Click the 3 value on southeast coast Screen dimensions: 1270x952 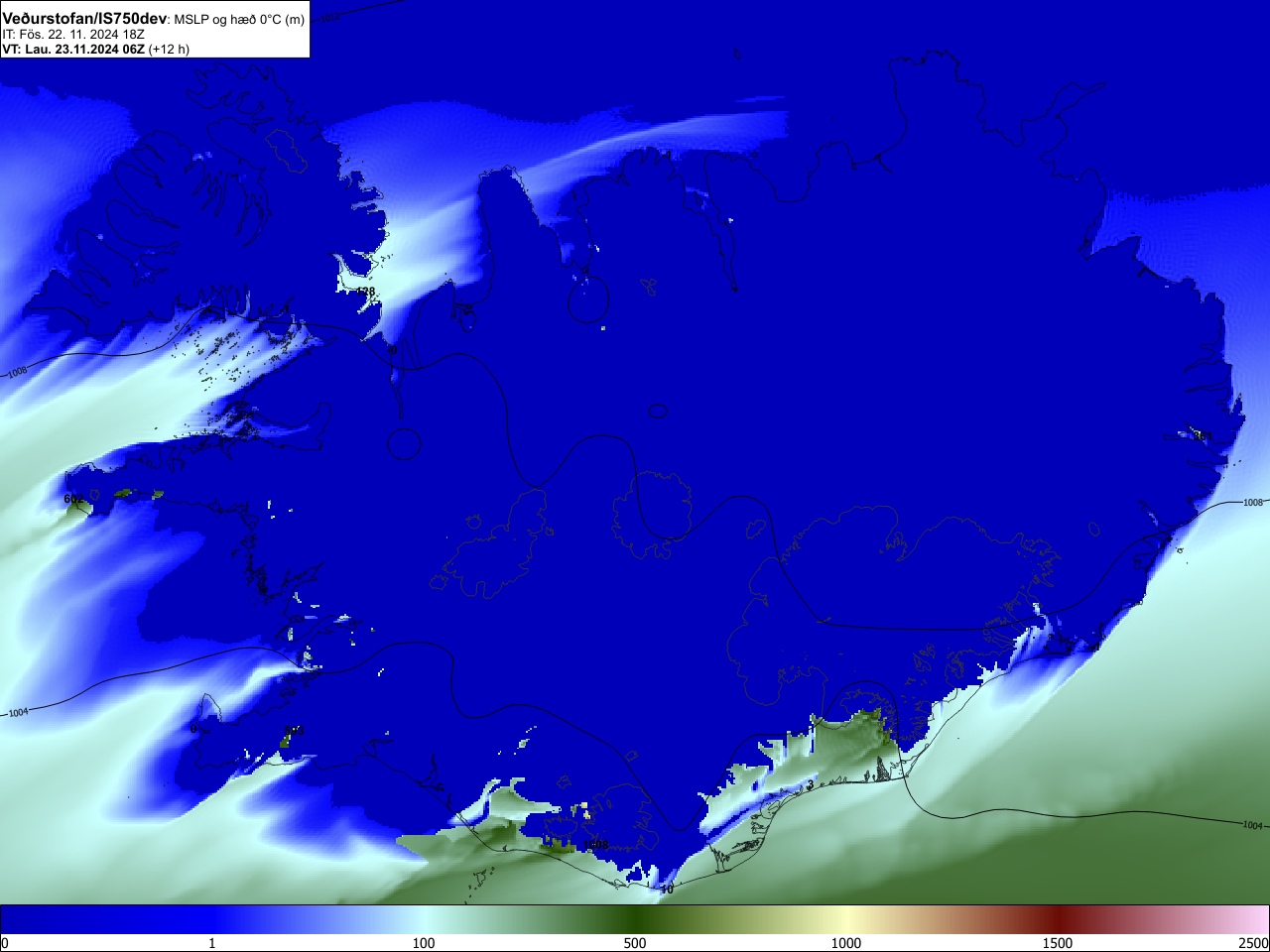810,784
